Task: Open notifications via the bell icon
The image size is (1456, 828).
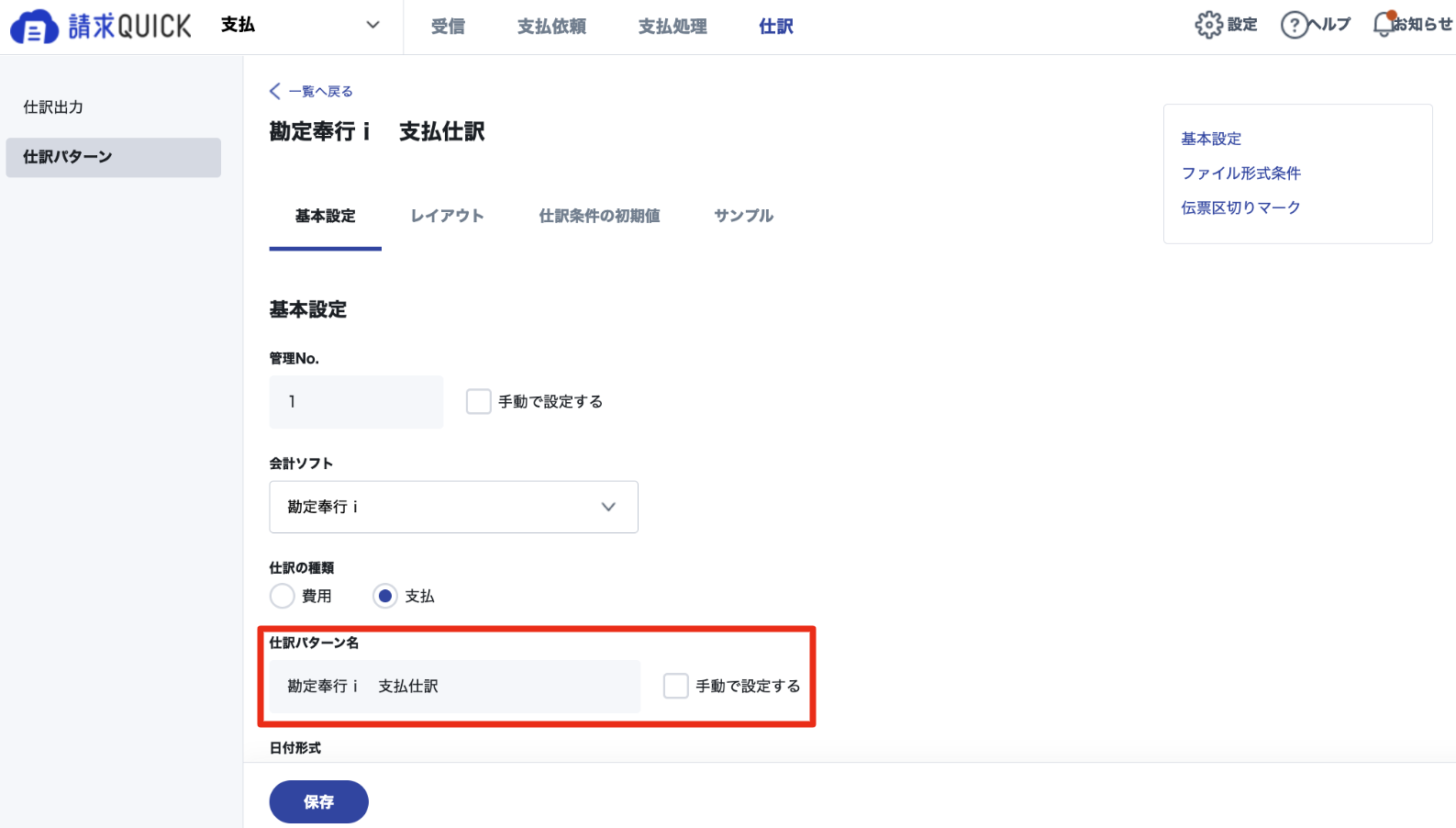Action: pyautogui.click(x=1383, y=25)
